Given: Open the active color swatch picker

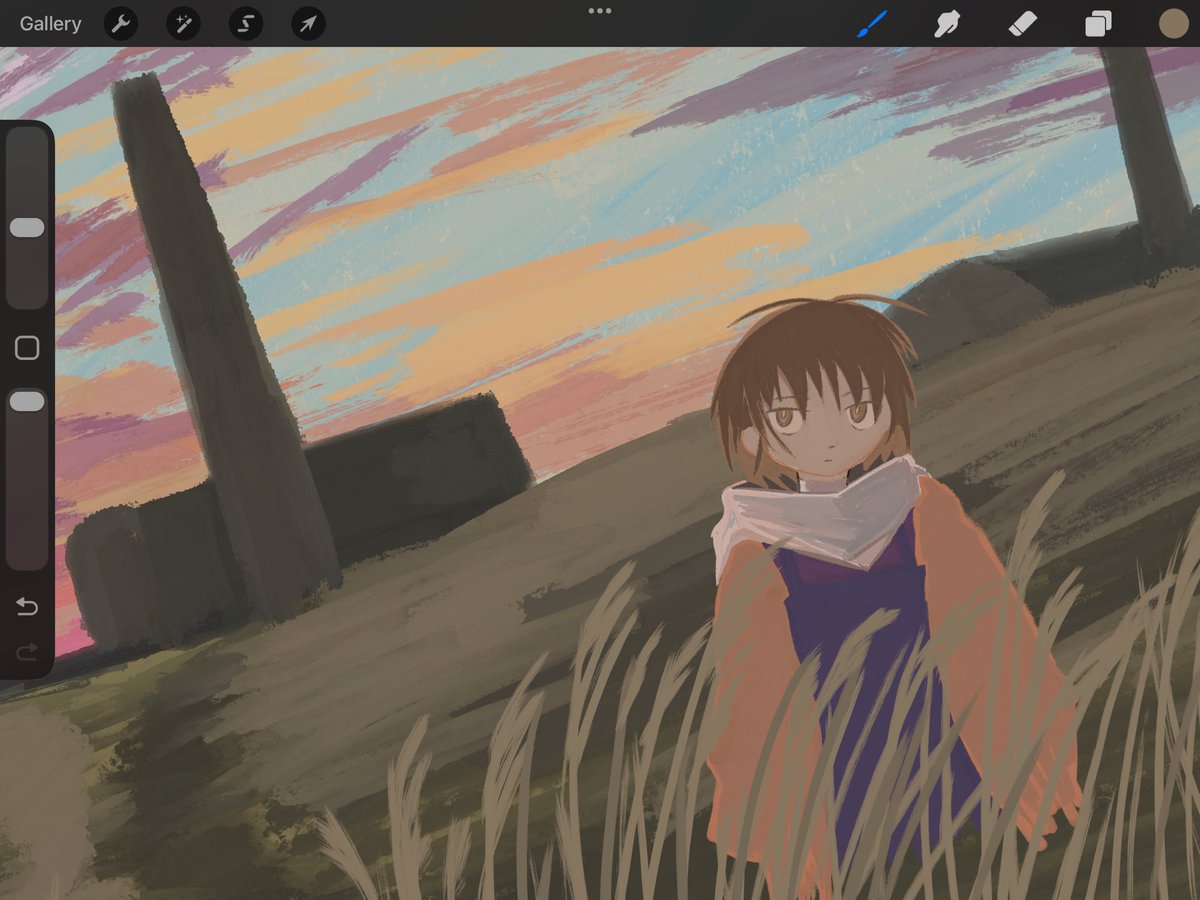Looking at the screenshot, I should [1173, 23].
